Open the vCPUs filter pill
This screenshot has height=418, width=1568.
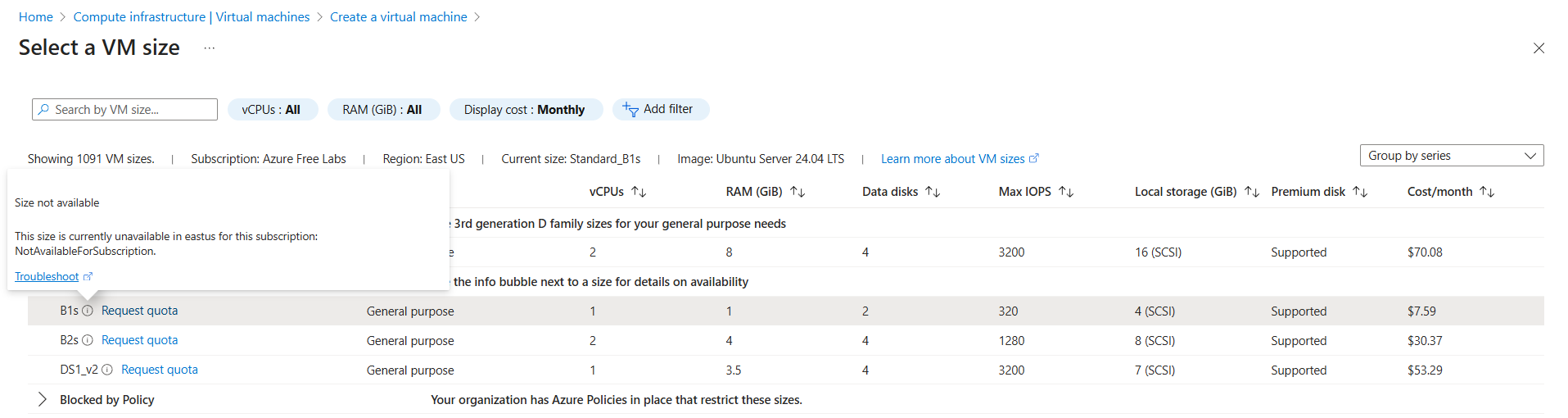click(x=272, y=110)
